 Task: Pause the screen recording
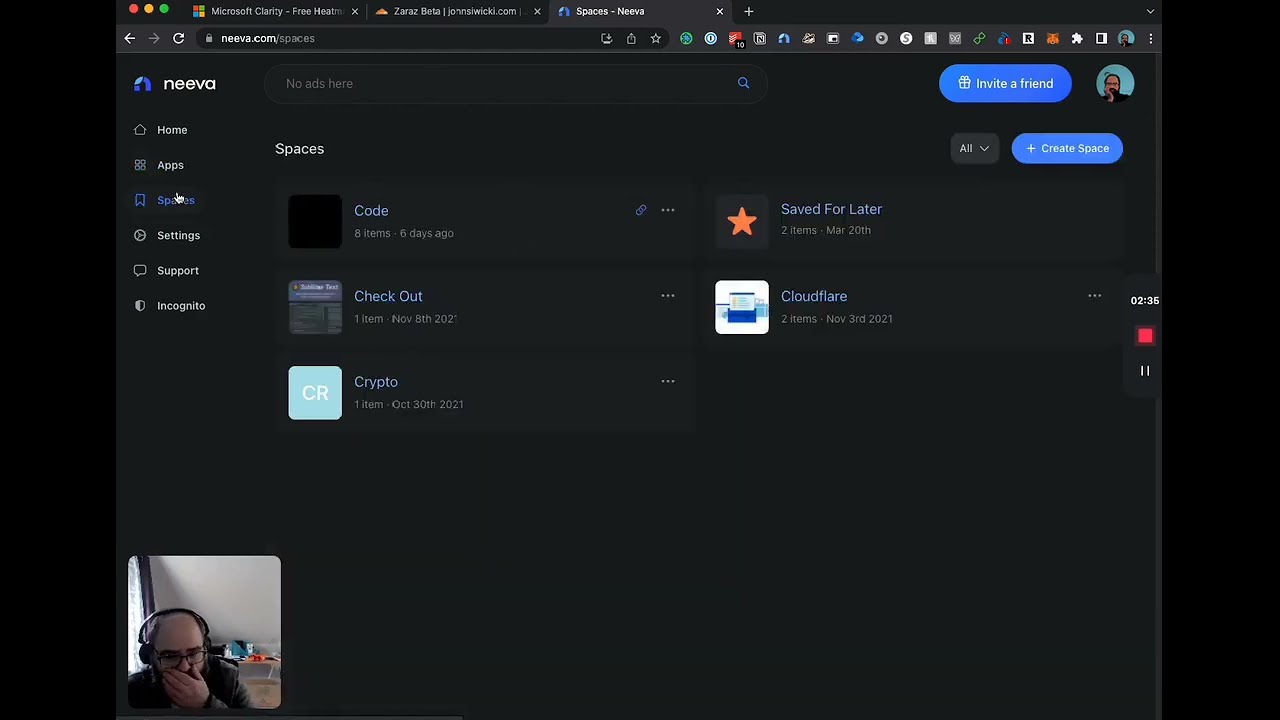coord(1145,371)
